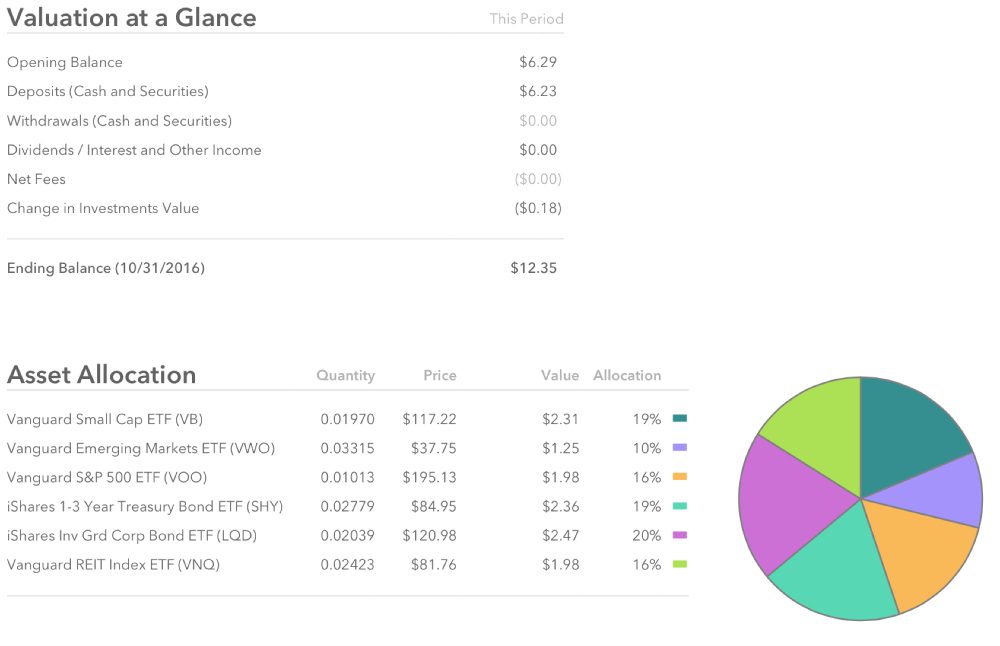
Task: Click the $1.25 value cell
Action: (560, 448)
